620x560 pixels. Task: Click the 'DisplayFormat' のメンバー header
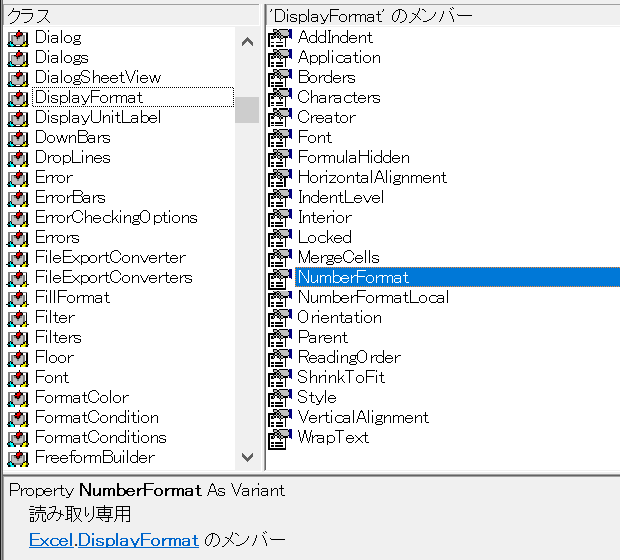click(443, 16)
